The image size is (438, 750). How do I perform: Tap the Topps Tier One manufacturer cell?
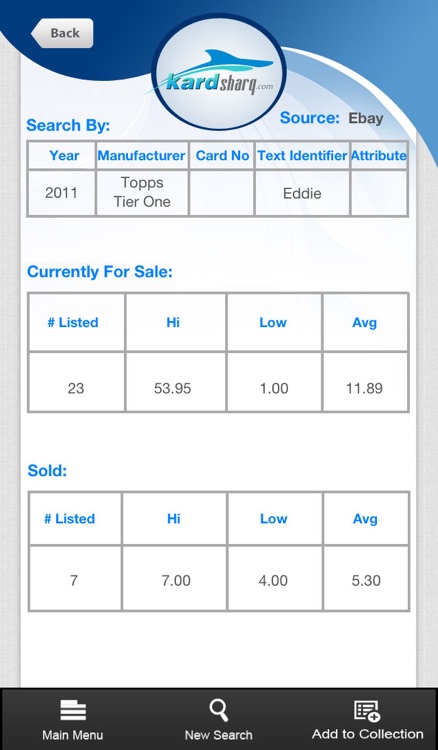click(142, 192)
